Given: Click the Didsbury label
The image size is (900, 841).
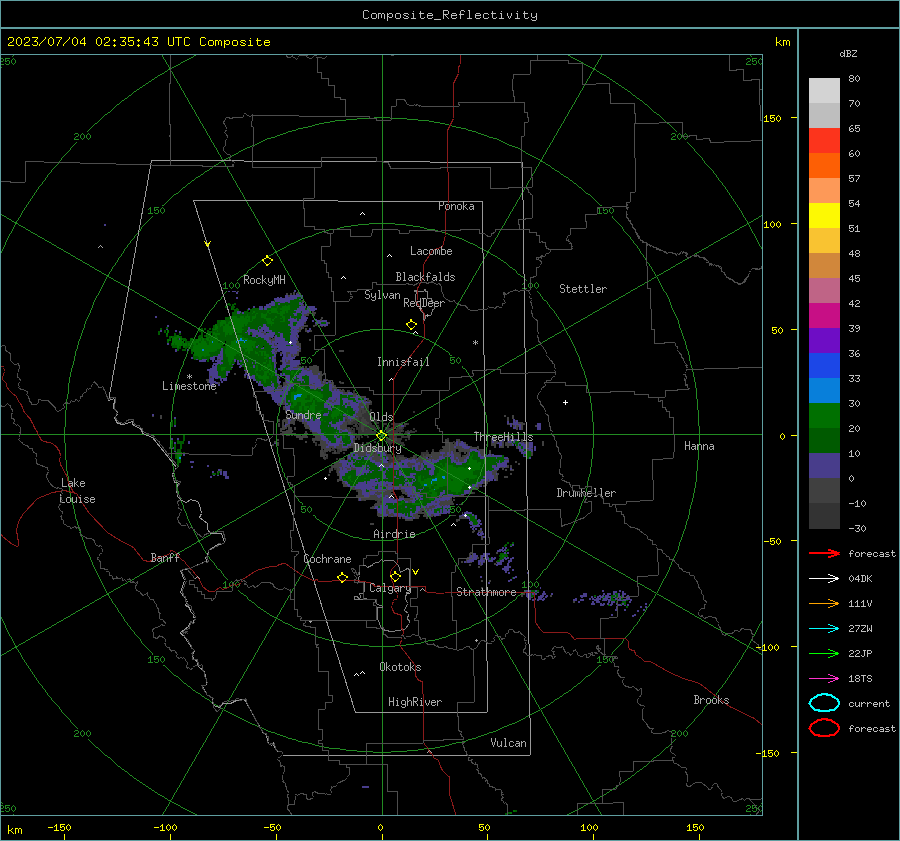Looking at the screenshot, I should 378,448.
